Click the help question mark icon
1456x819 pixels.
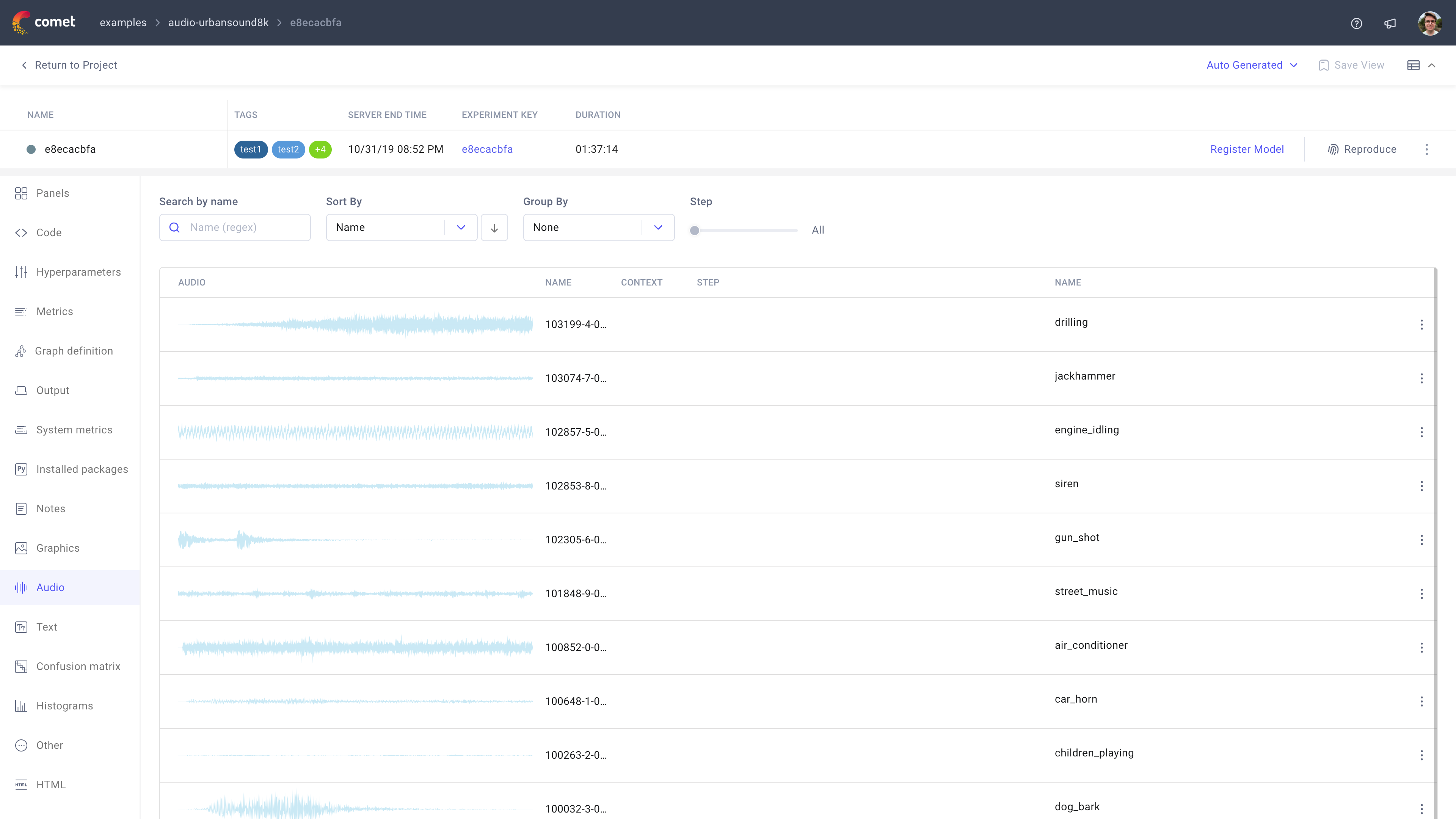tap(1356, 23)
